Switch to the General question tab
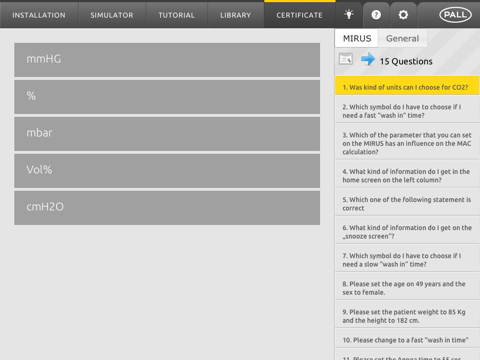Viewport: 480px width, 360px height. tap(402, 38)
